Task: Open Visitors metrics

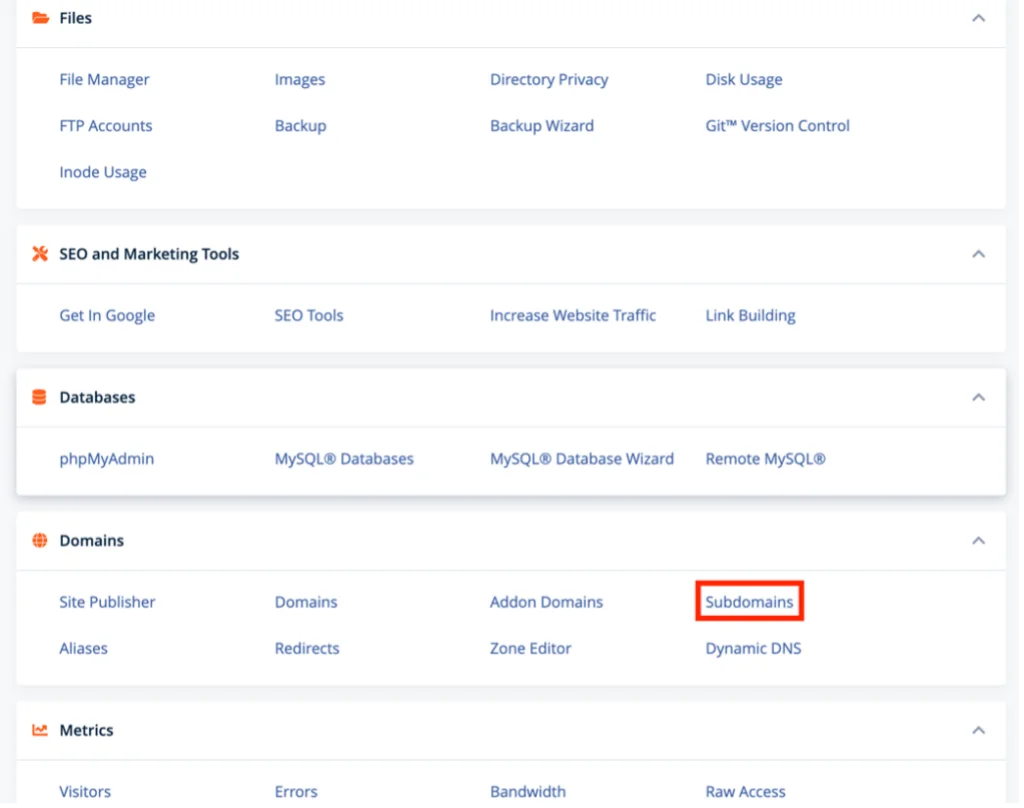Action: point(85,792)
